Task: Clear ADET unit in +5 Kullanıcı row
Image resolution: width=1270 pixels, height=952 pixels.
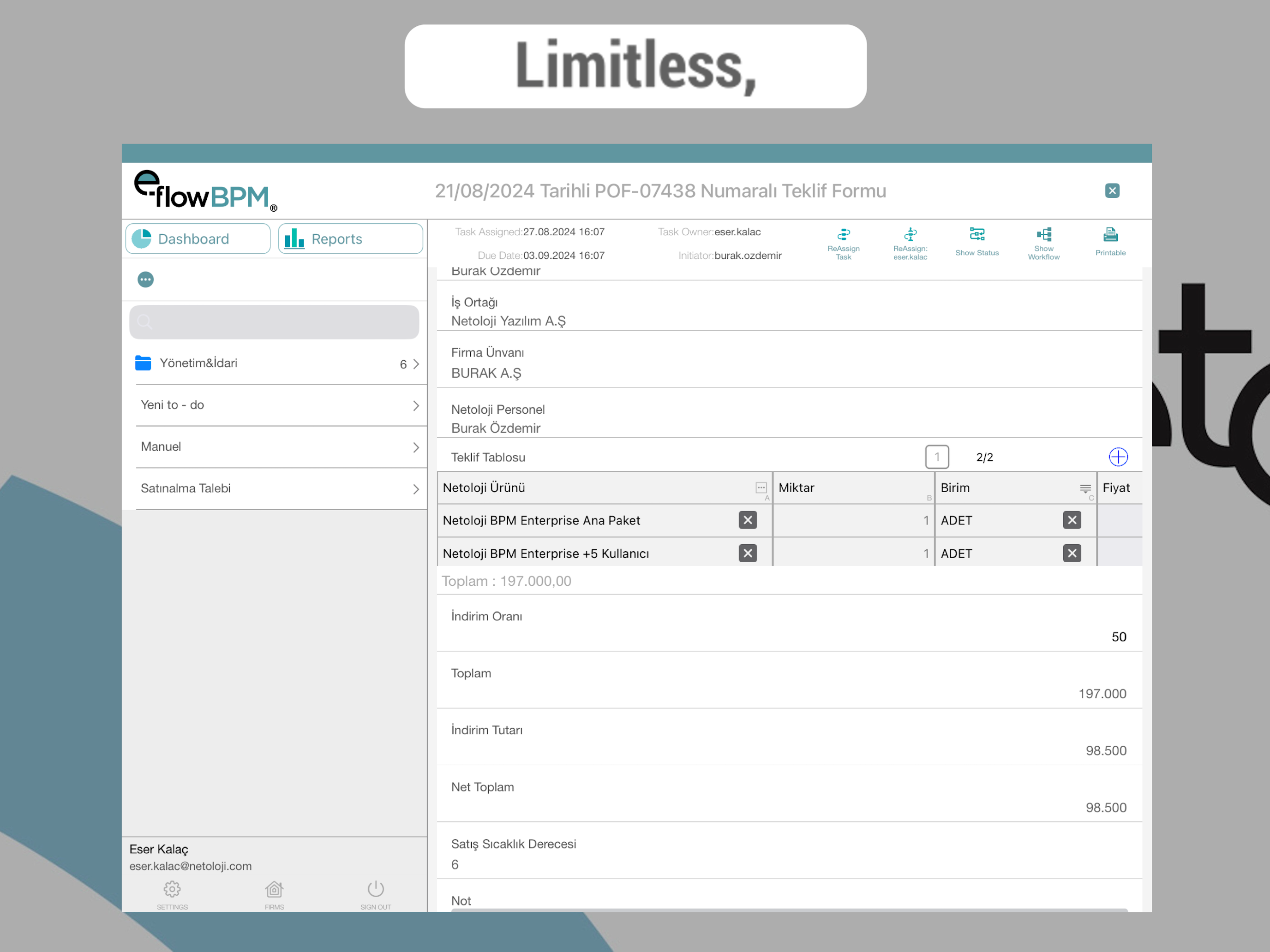Action: pos(1072,553)
